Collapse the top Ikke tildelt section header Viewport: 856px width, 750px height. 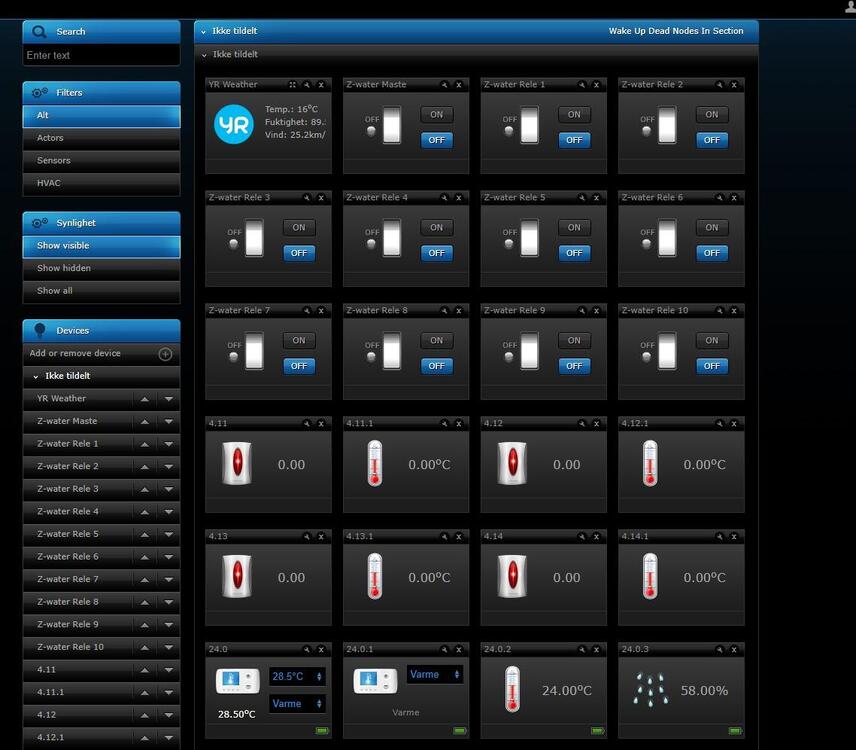(x=204, y=32)
